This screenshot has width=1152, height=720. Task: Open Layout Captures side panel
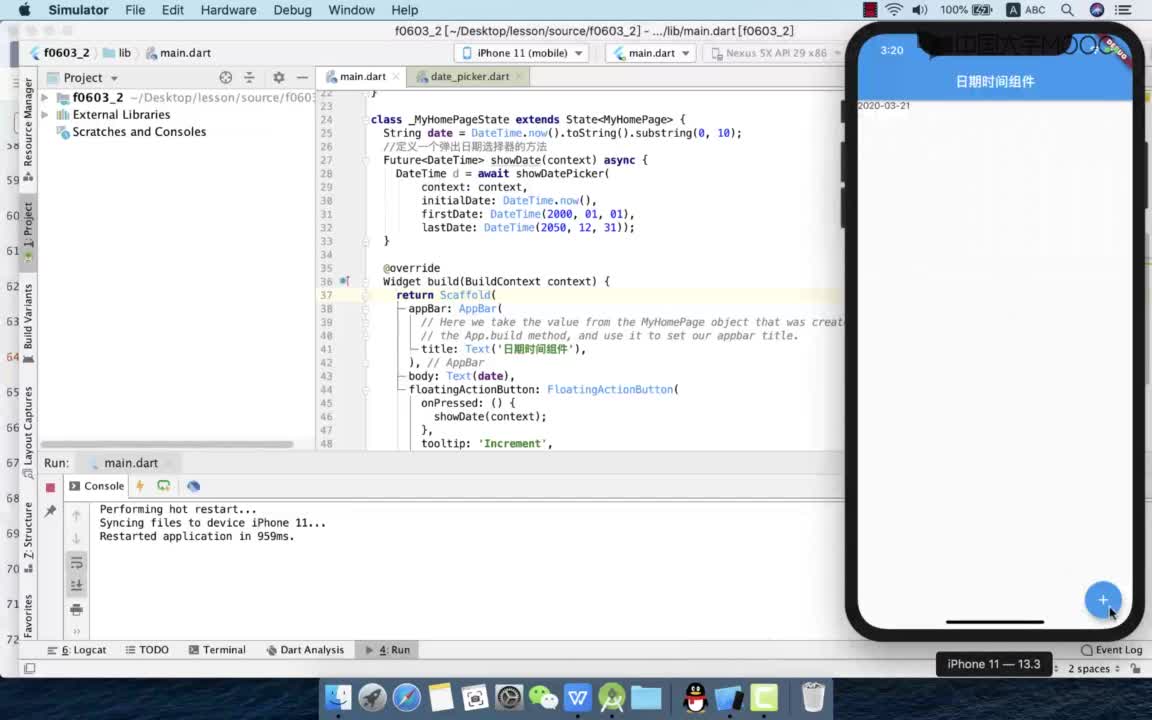[28, 432]
